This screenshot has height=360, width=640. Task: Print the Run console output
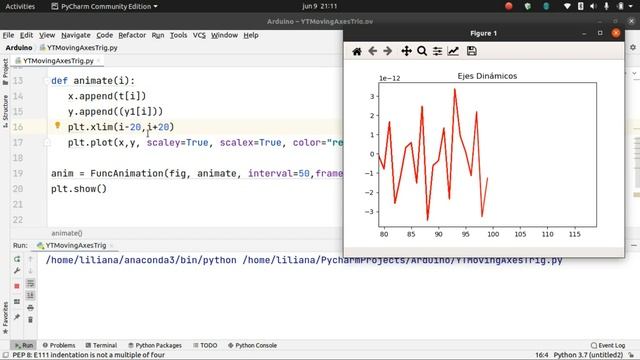pos(30,308)
